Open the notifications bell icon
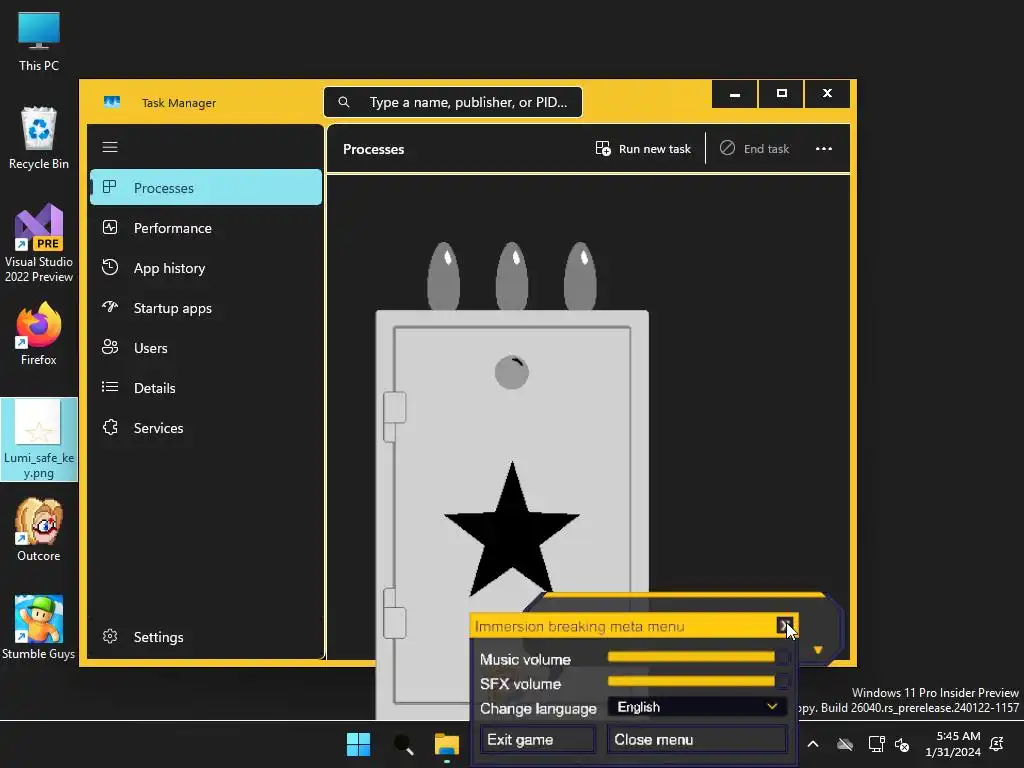The image size is (1024, 768). click(x=997, y=744)
